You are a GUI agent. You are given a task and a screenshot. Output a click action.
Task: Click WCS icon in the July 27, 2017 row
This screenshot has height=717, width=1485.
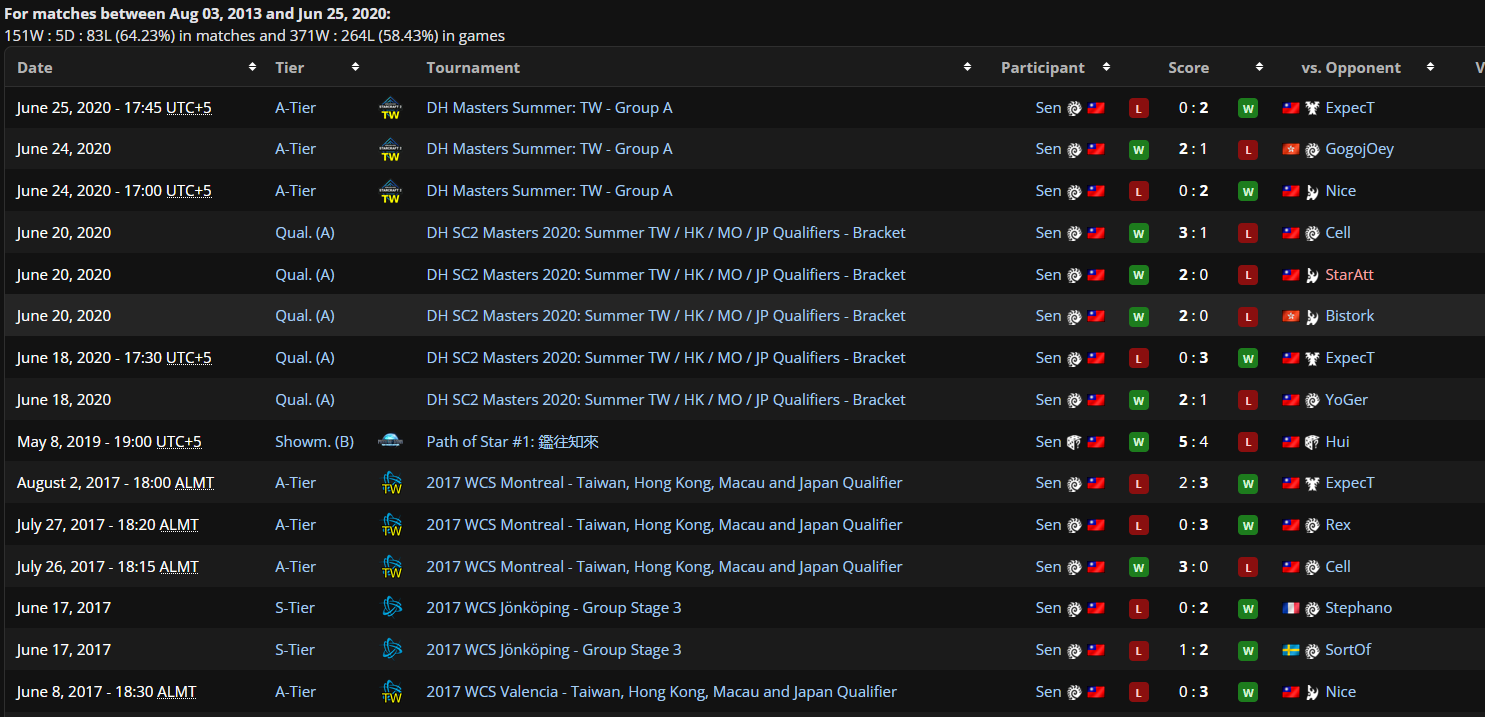pos(391,525)
